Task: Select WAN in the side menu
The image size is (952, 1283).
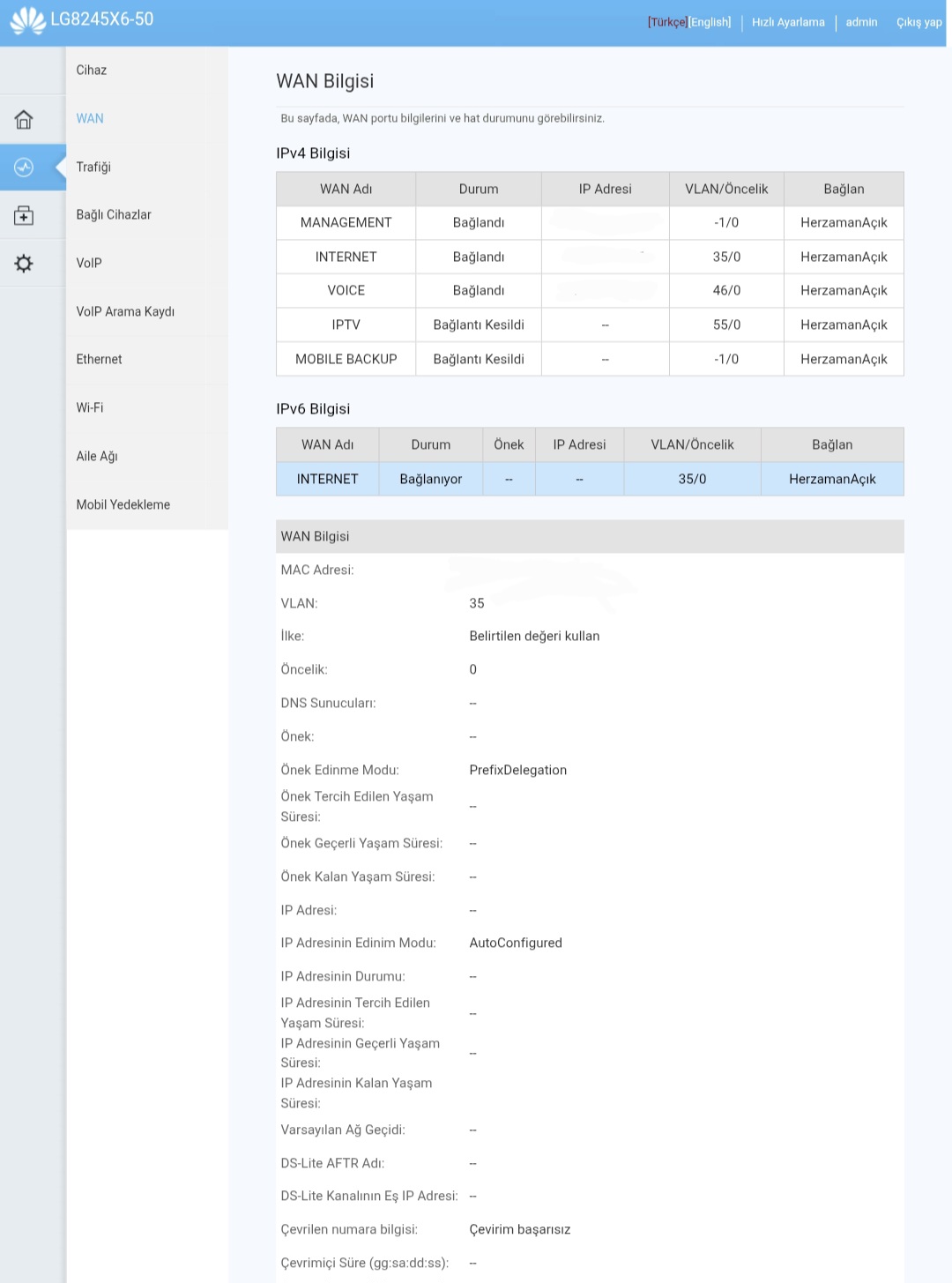Action: (90, 118)
